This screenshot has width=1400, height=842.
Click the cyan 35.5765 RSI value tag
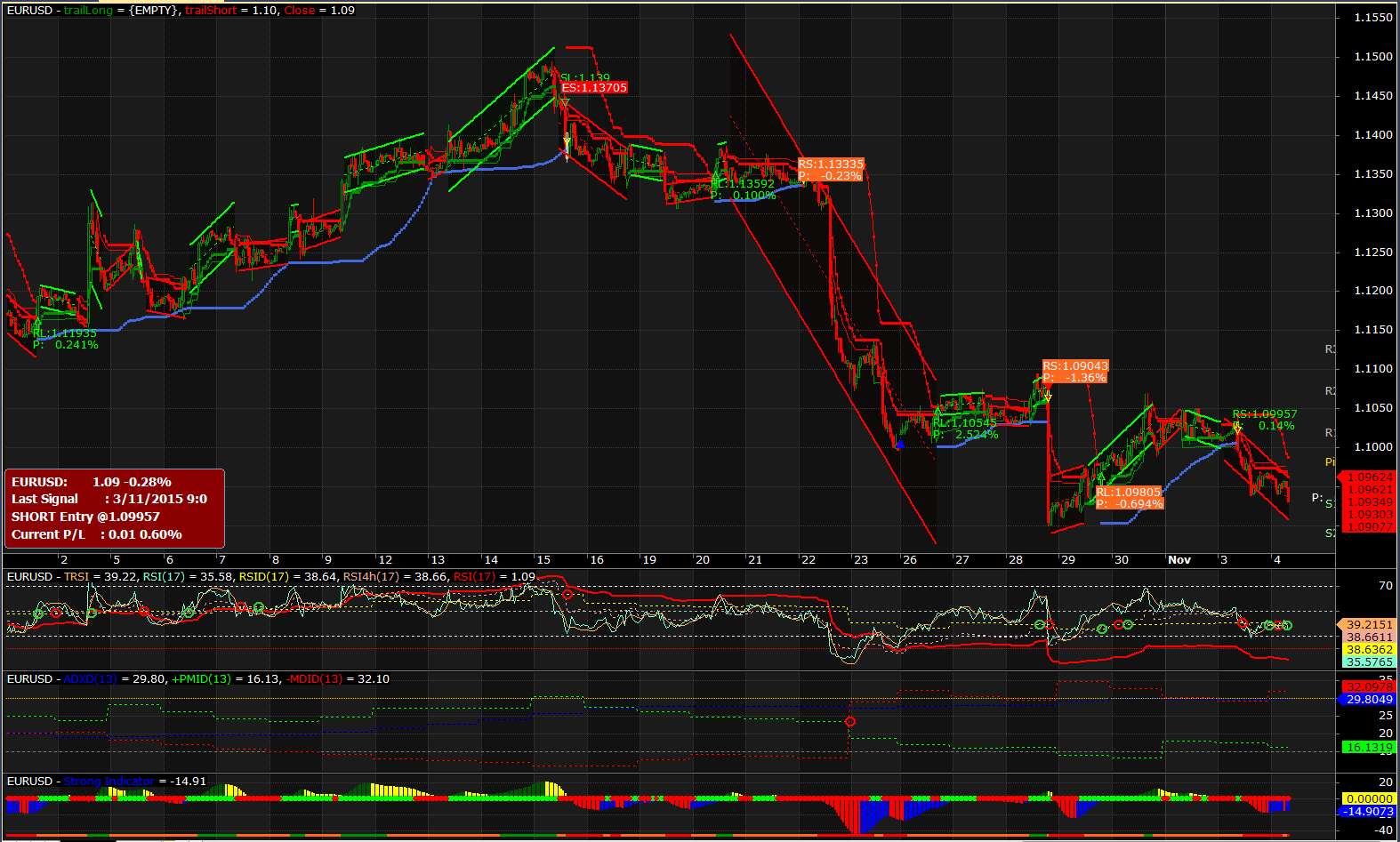1369,662
